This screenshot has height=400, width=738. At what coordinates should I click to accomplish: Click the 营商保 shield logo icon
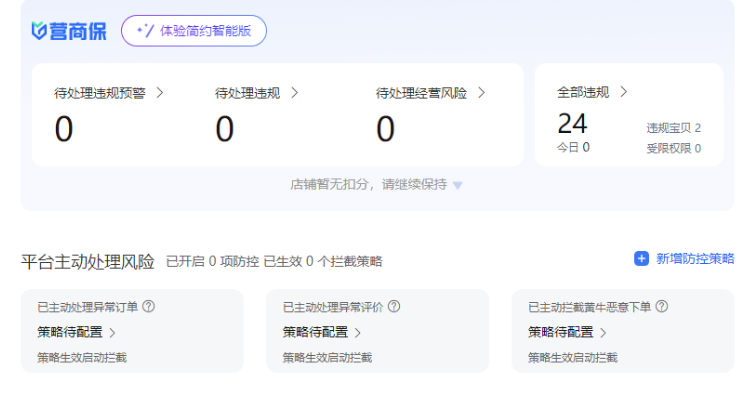[40, 31]
